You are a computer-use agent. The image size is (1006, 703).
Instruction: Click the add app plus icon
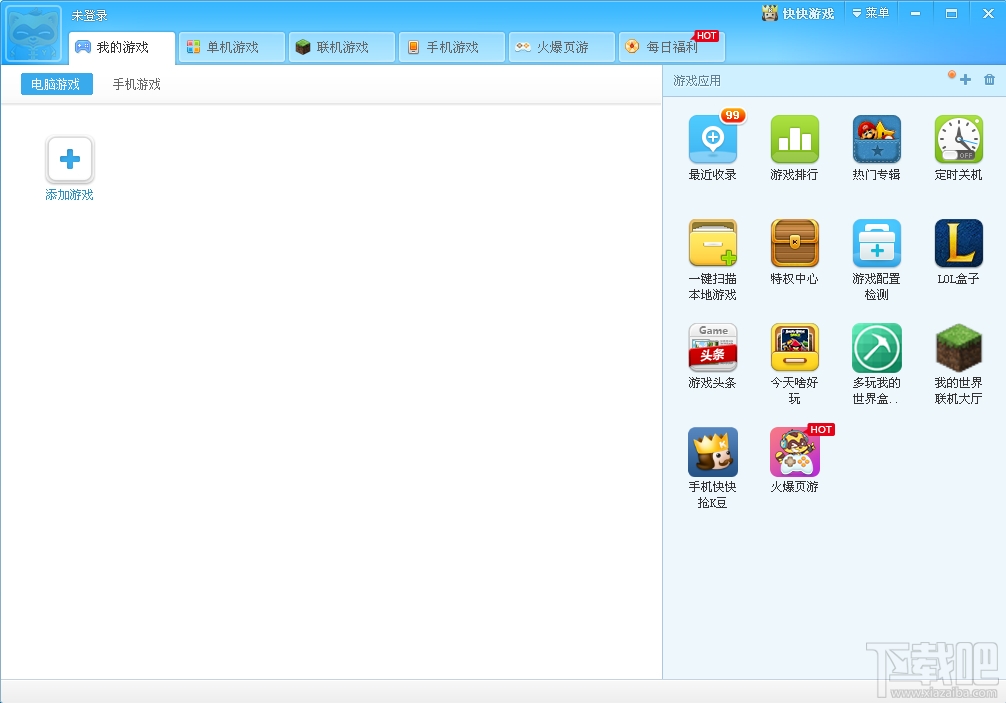[965, 80]
